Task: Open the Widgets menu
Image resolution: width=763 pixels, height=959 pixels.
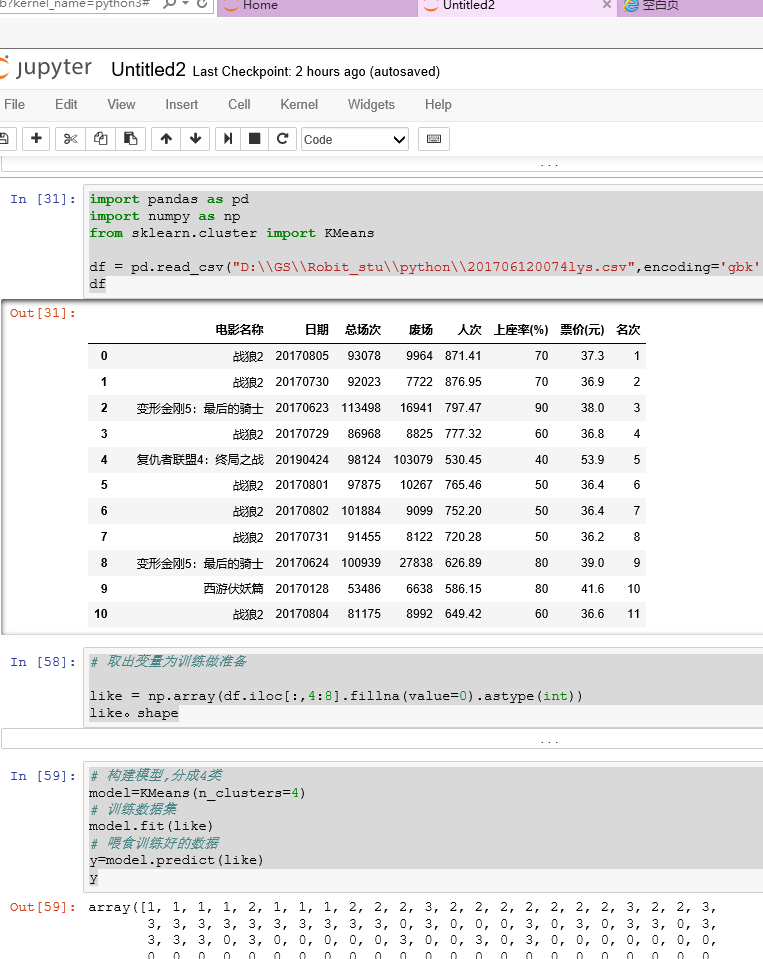Action: click(371, 105)
